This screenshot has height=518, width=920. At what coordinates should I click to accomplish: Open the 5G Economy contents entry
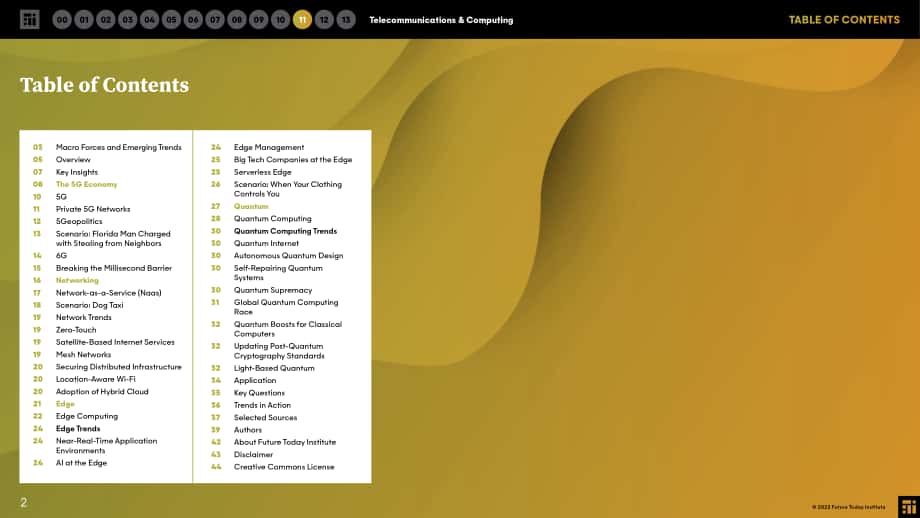click(x=86, y=184)
